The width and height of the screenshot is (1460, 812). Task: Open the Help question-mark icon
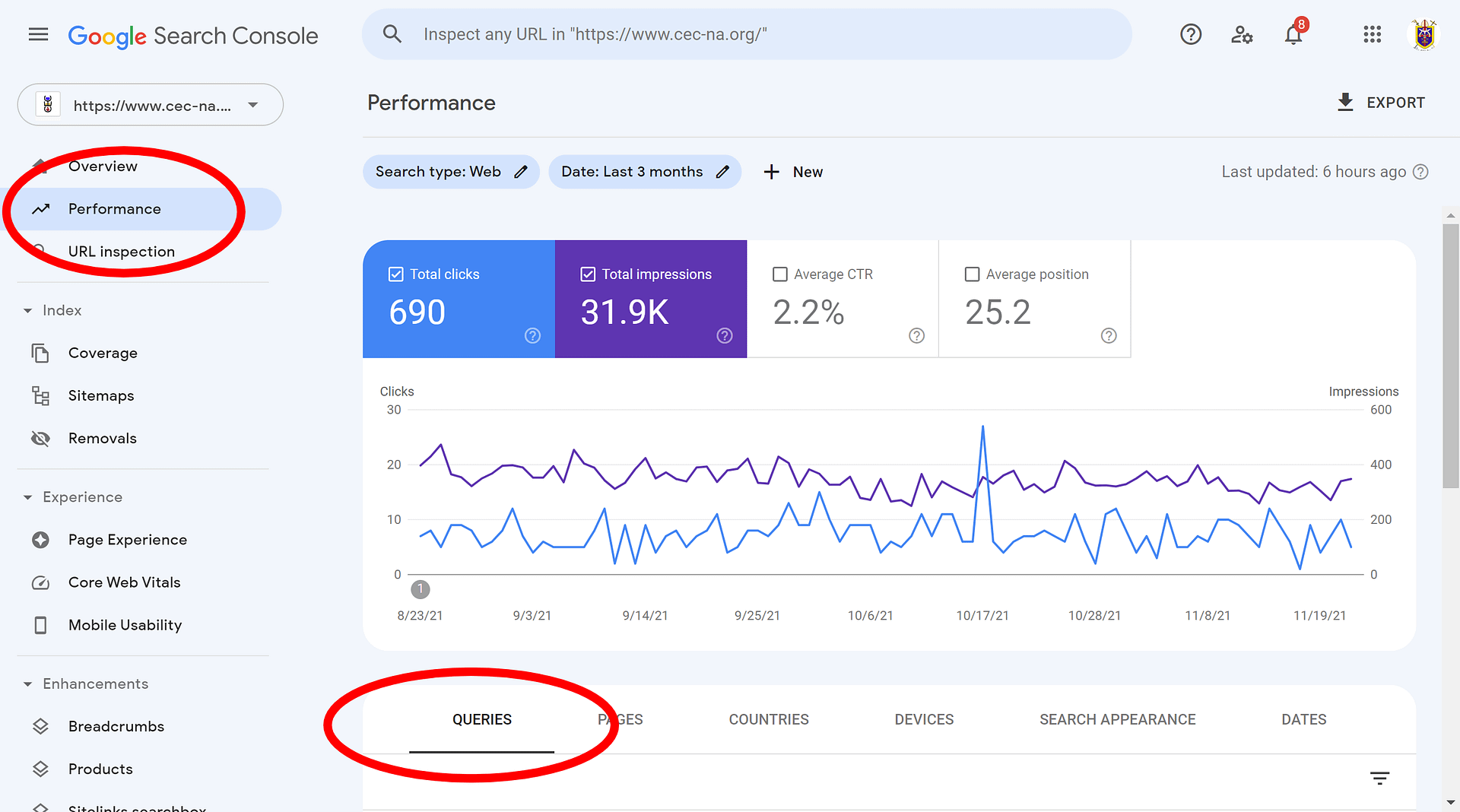1191,34
